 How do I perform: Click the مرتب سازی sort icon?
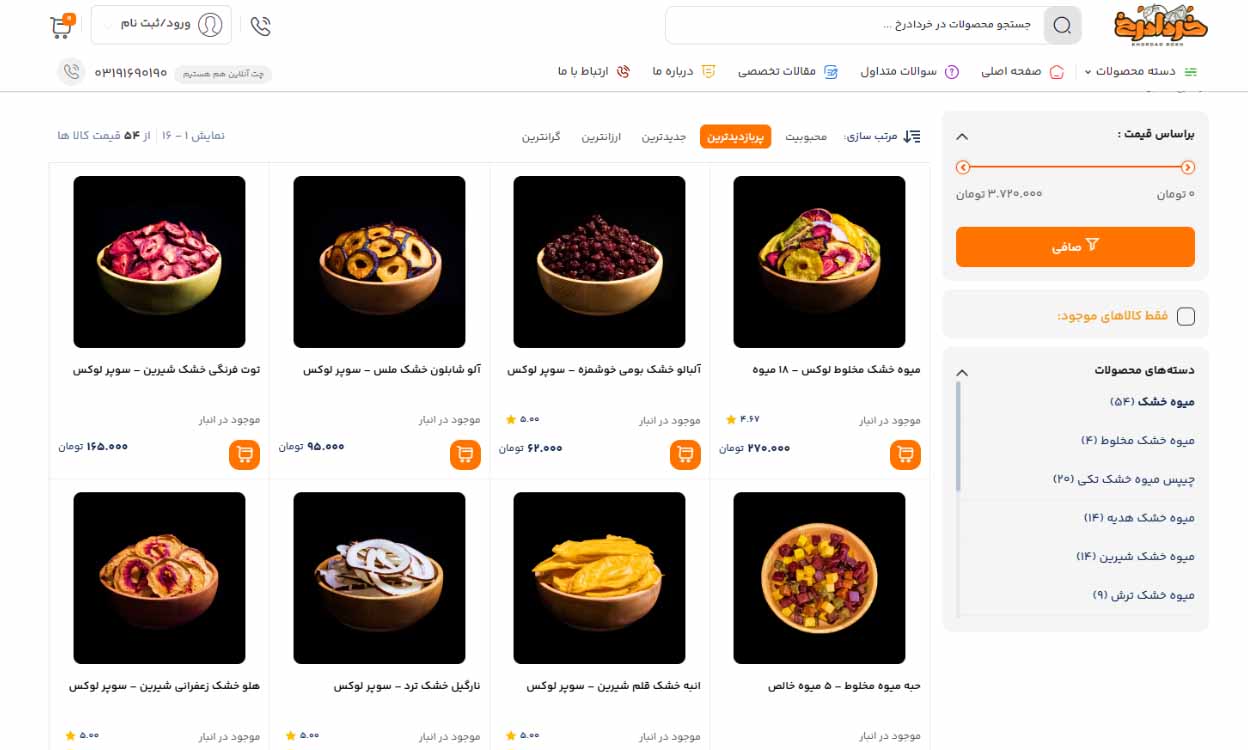pyautogui.click(x=911, y=136)
